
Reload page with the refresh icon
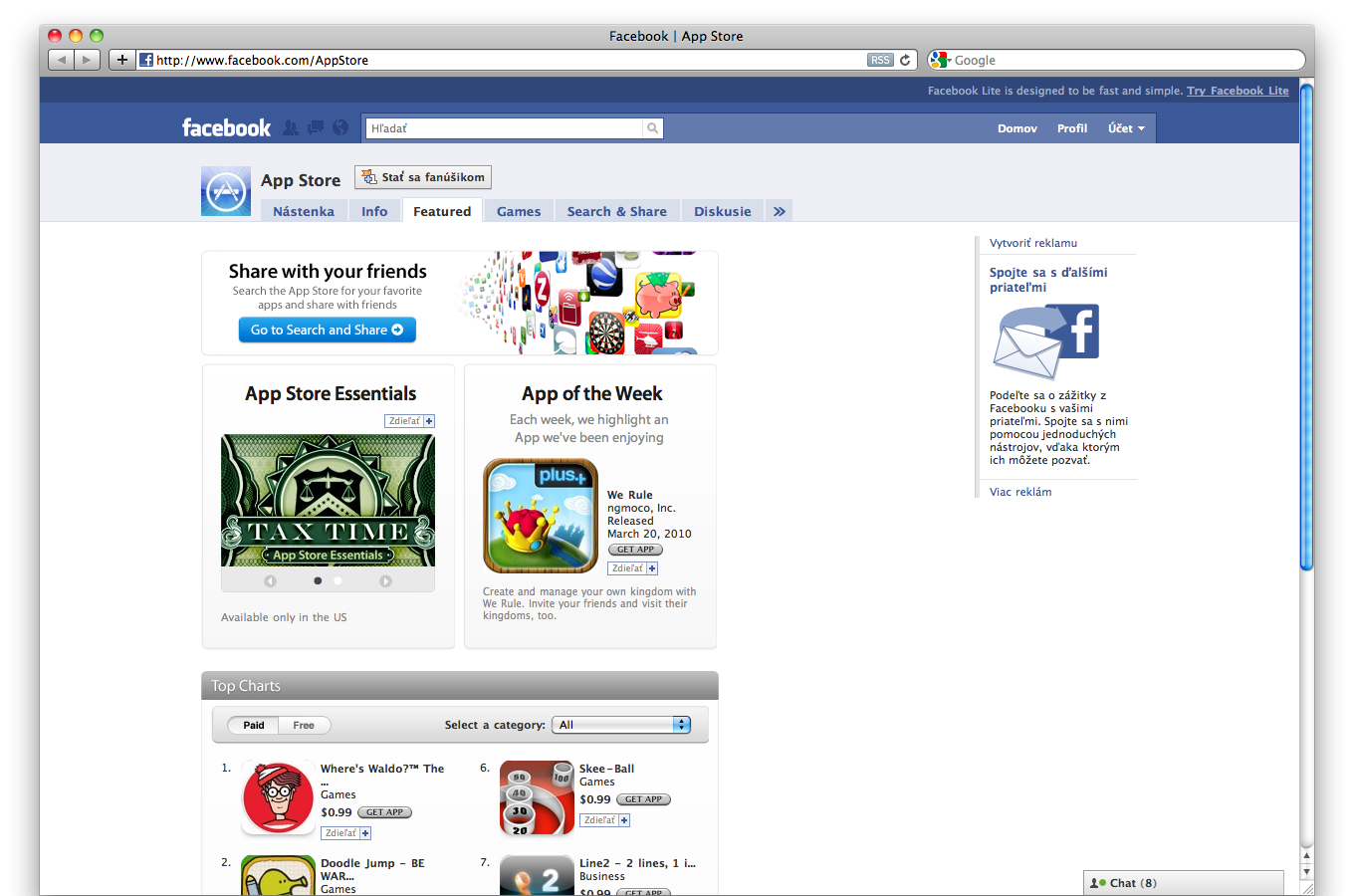(x=905, y=60)
